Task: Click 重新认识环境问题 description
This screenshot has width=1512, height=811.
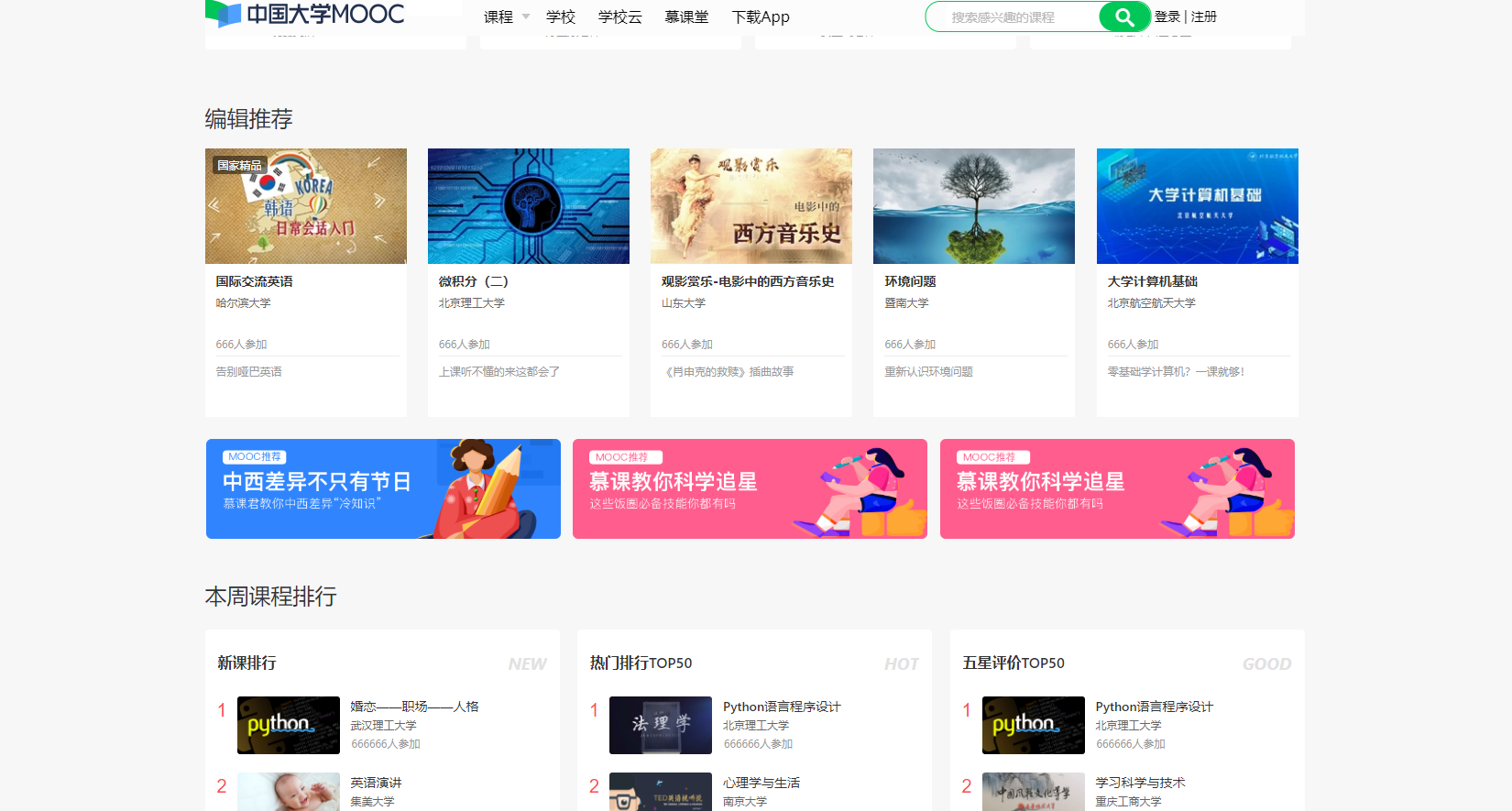Action: (x=928, y=372)
